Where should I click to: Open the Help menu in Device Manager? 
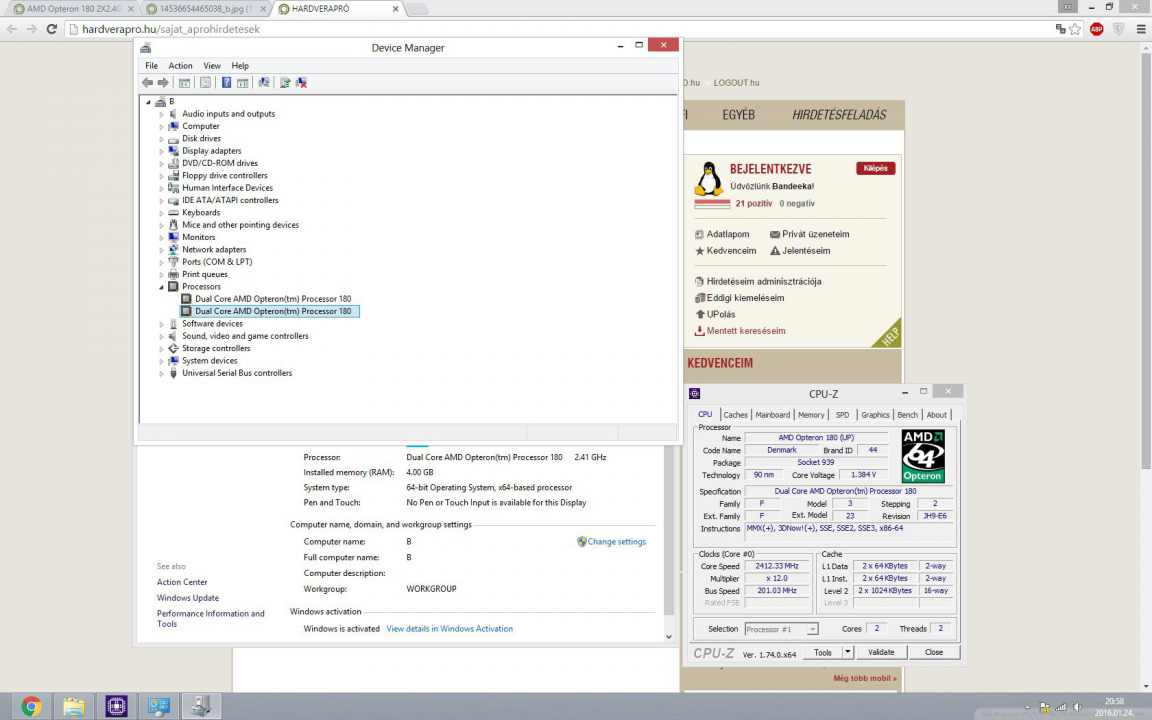point(240,66)
